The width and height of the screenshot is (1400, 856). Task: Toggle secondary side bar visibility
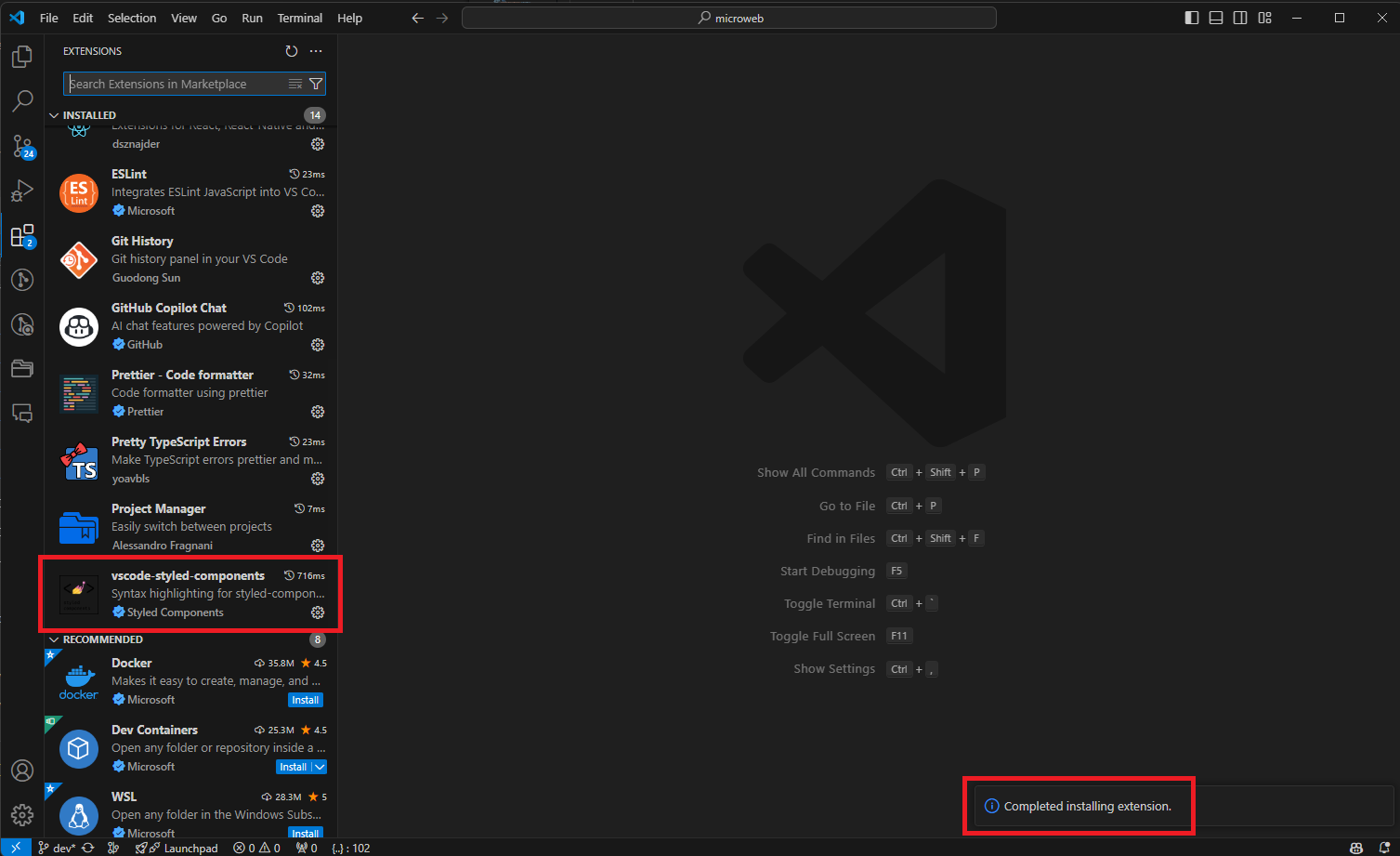pos(1240,18)
